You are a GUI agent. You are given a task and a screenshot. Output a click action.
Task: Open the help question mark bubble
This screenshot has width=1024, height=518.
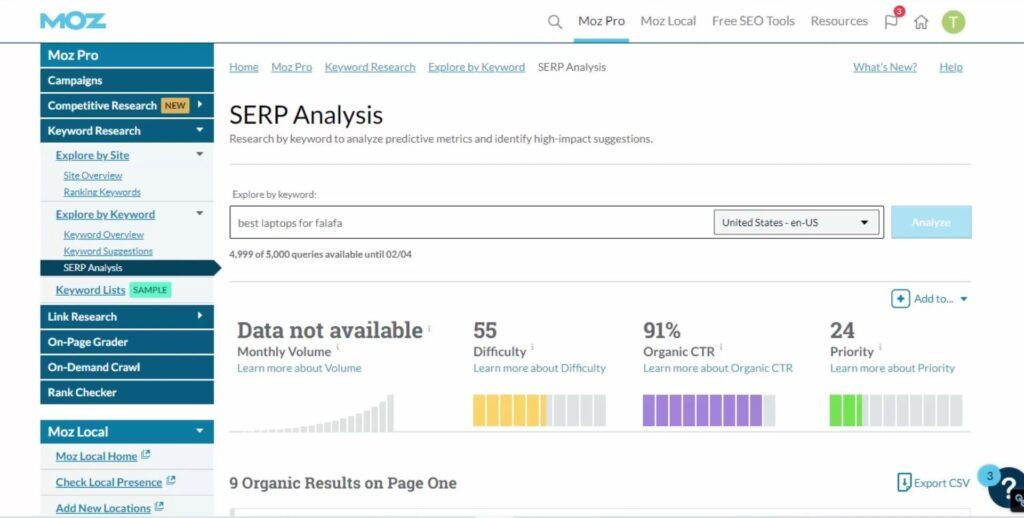[x=1008, y=487]
